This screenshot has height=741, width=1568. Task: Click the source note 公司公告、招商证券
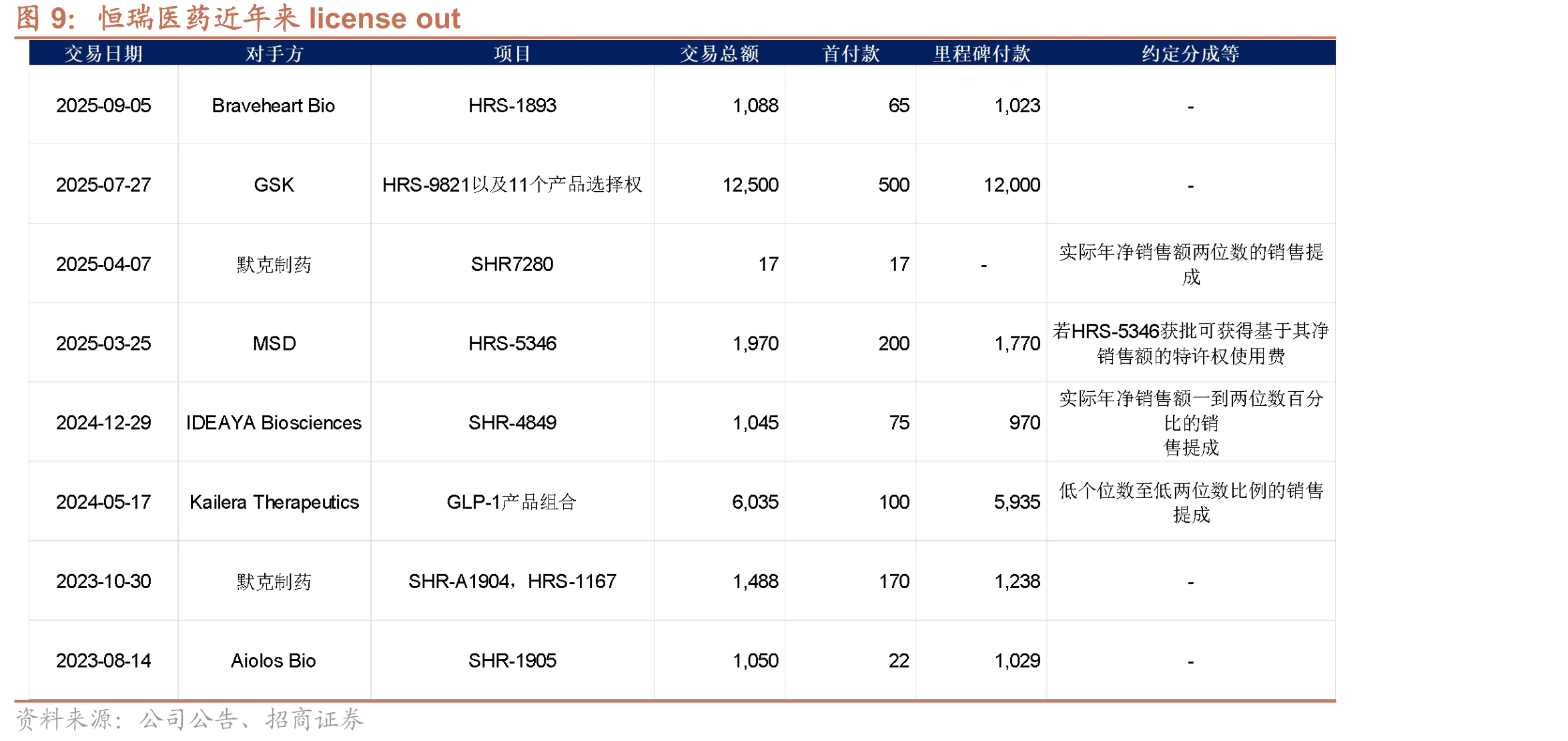251,720
